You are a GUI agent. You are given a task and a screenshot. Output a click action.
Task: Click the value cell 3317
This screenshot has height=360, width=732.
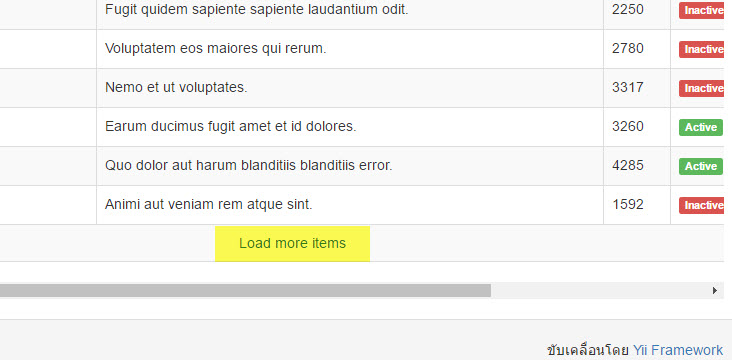[637, 88]
